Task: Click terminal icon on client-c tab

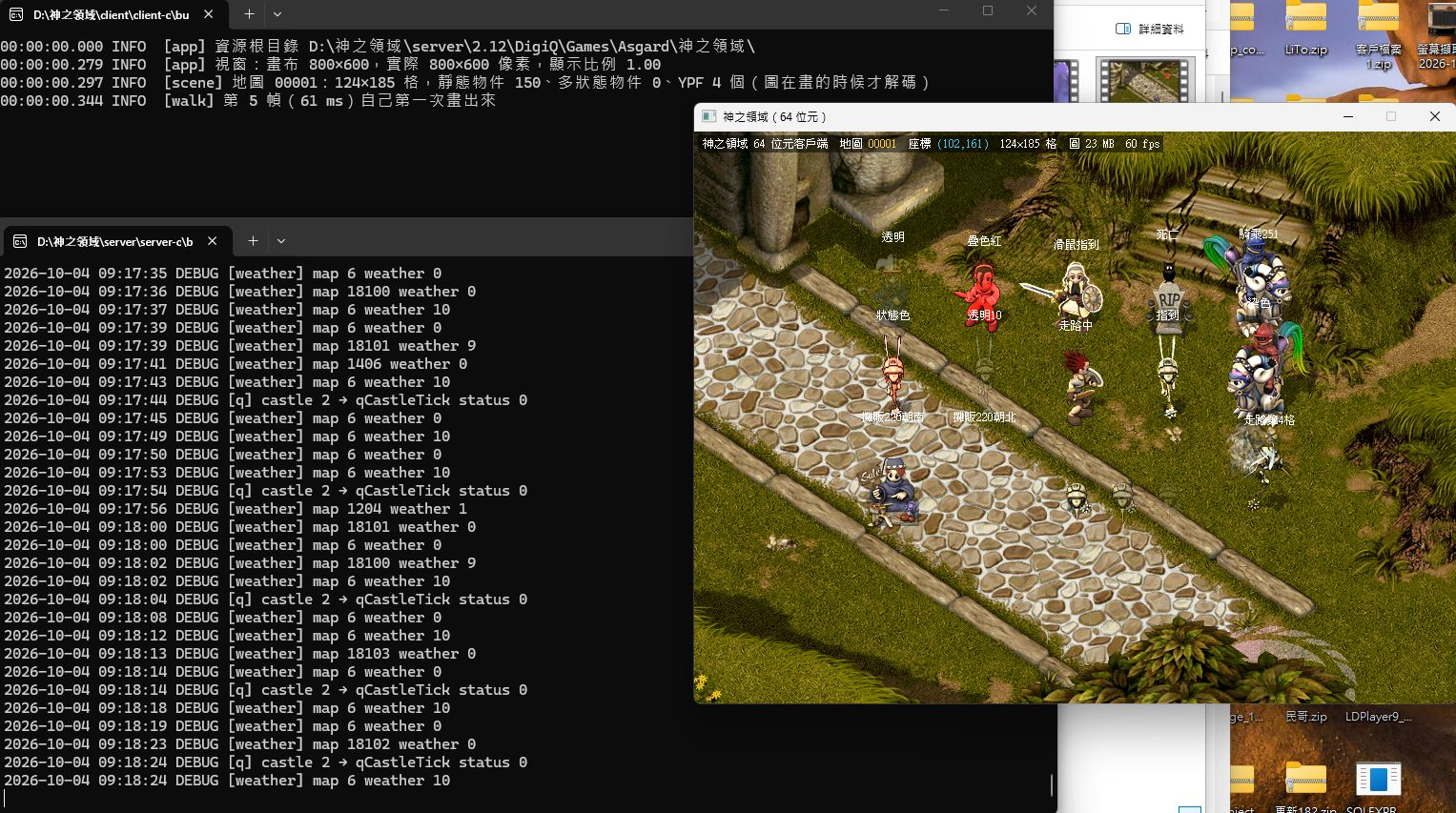Action: pyautogui.click(x=16, y=14)
